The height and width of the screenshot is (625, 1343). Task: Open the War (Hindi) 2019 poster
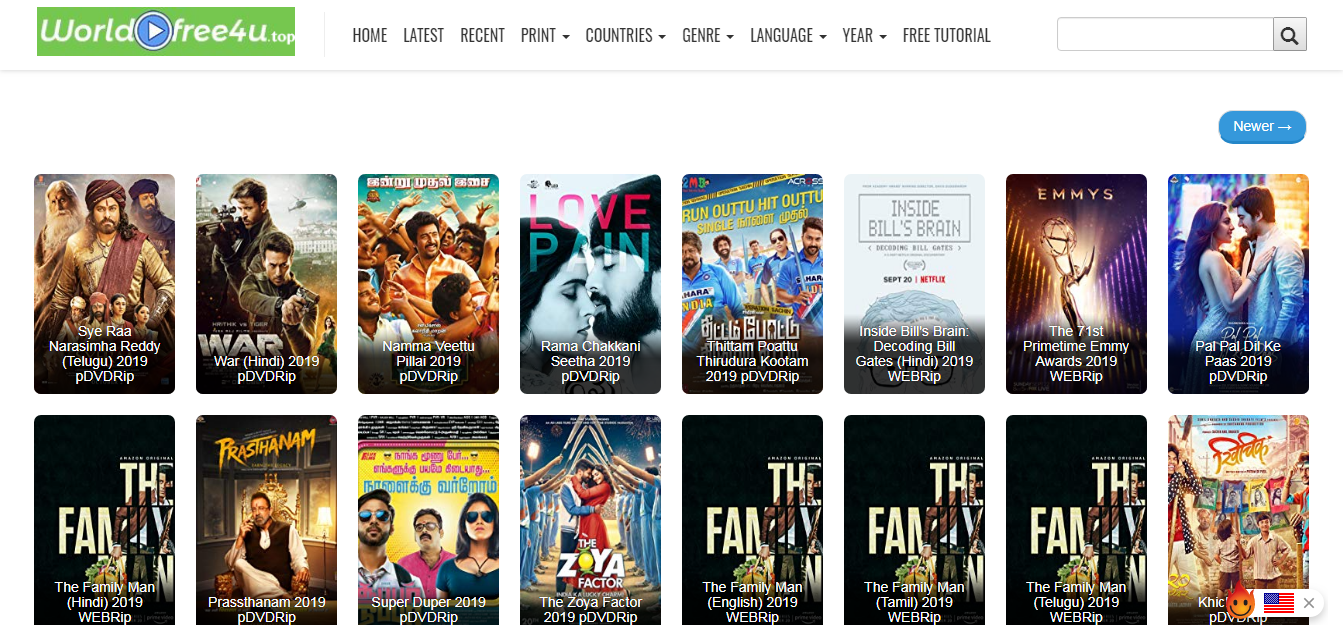point(266,284)
